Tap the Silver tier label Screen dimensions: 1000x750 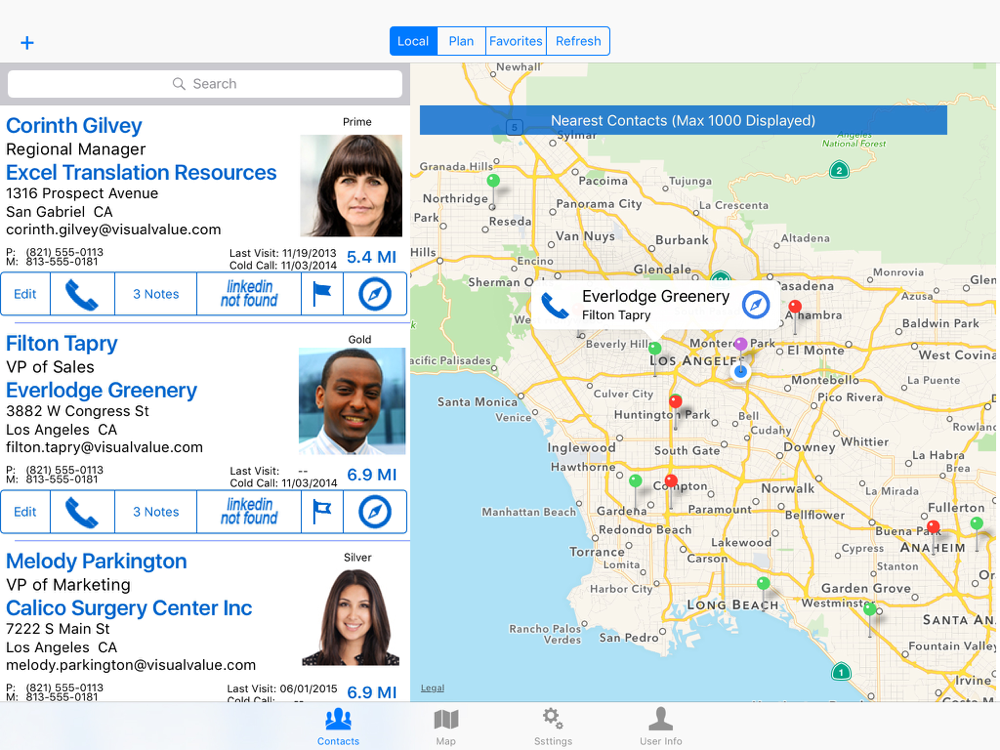[358, 557]
